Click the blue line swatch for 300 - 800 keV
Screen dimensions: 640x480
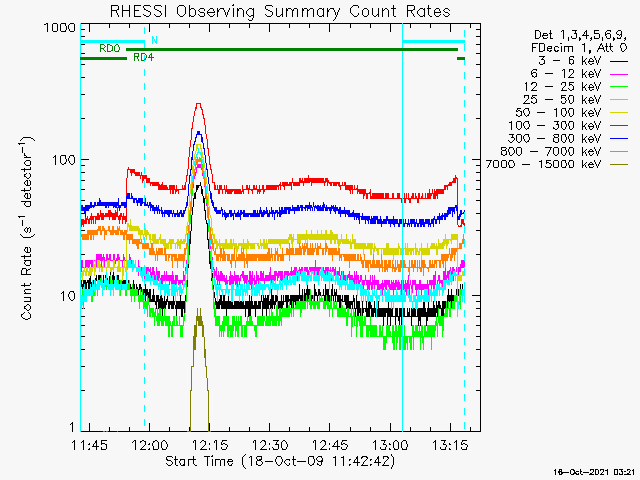[x=619, y=139]
